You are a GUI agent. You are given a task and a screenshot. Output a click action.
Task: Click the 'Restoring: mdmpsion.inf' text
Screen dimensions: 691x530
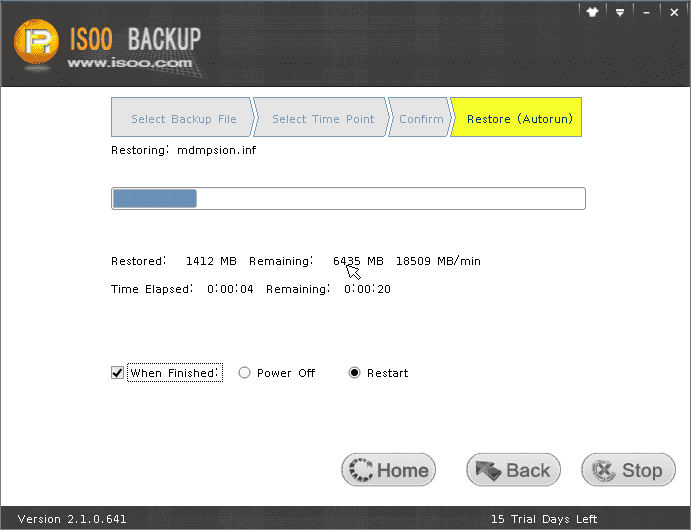click(183, 150)
